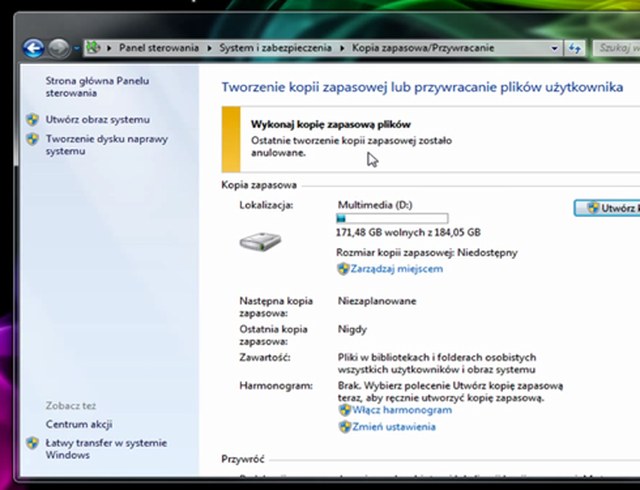The width and height of the screenshot is (640, 490).
Task: Open Łatwy transfer w systemie Windows
Action: 106,449
